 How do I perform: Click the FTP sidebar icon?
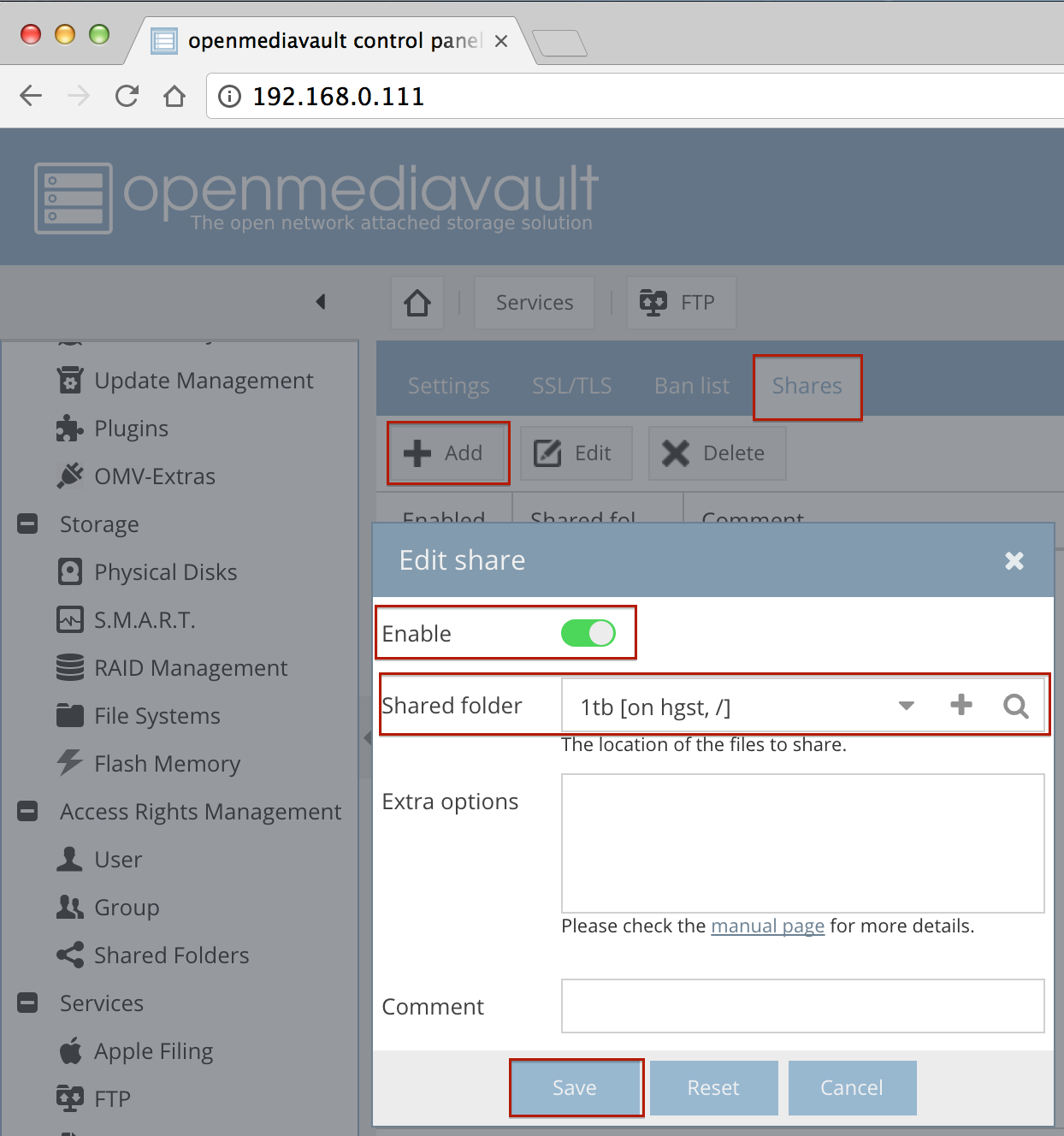(x=70, y=1098)
